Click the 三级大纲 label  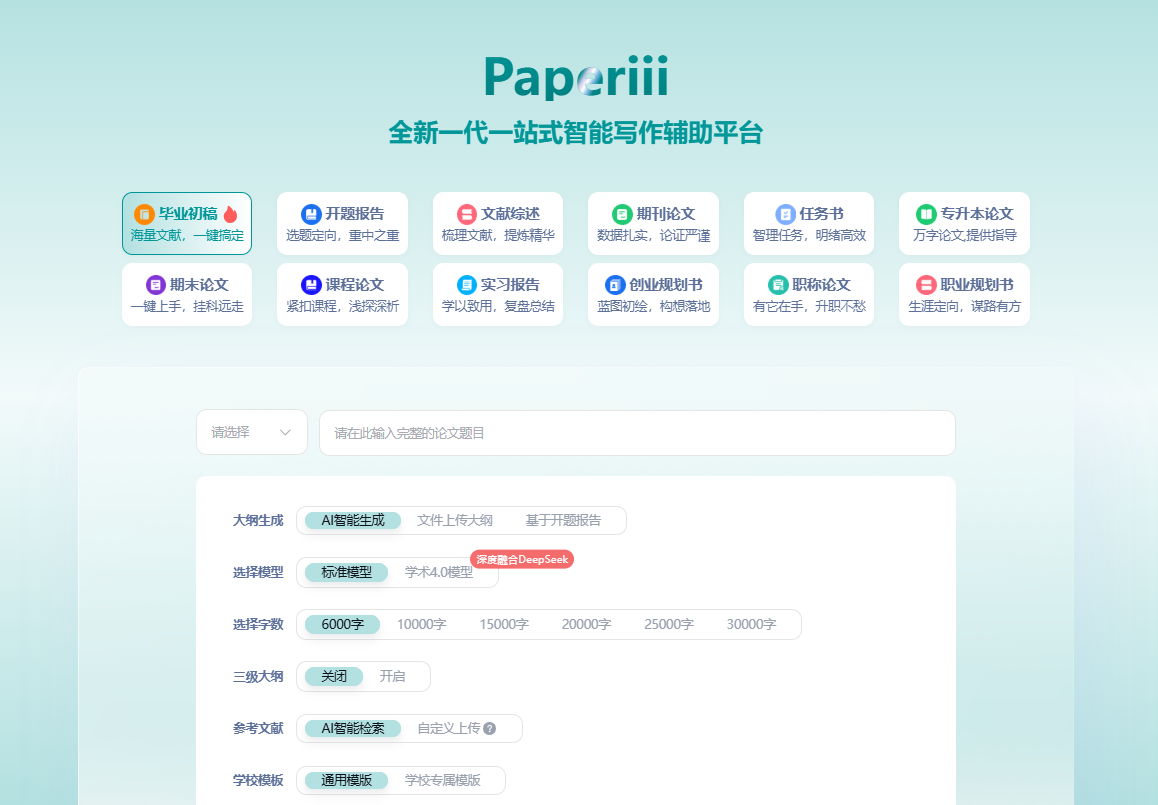pyautogui.click(x=258, y=676)
